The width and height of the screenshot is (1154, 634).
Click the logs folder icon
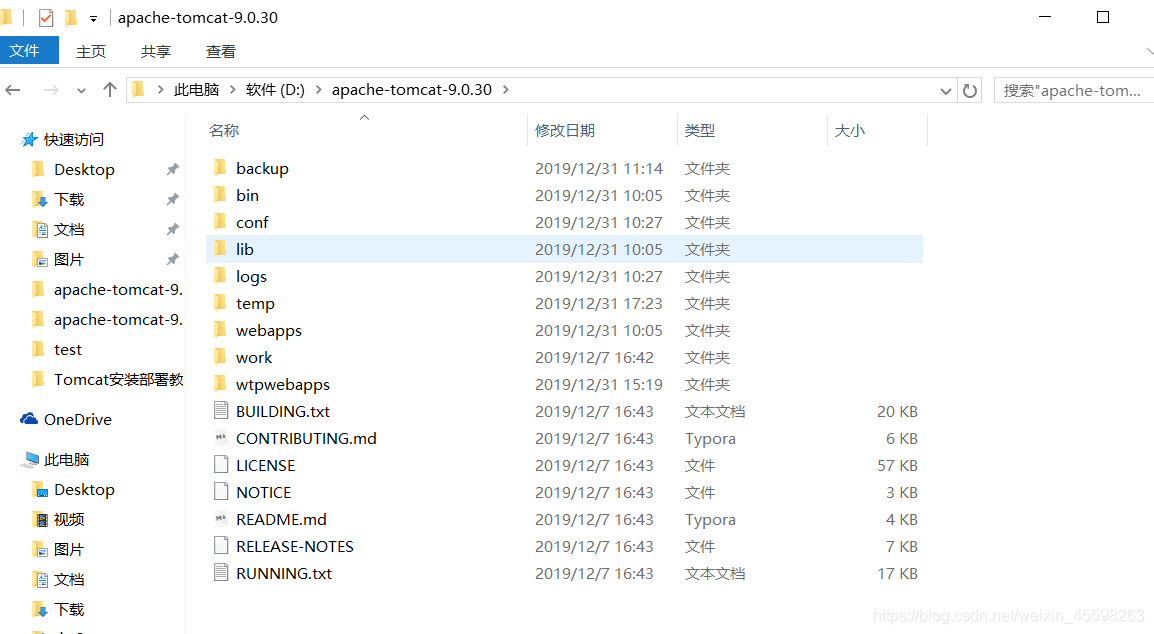tap(220, 276)
